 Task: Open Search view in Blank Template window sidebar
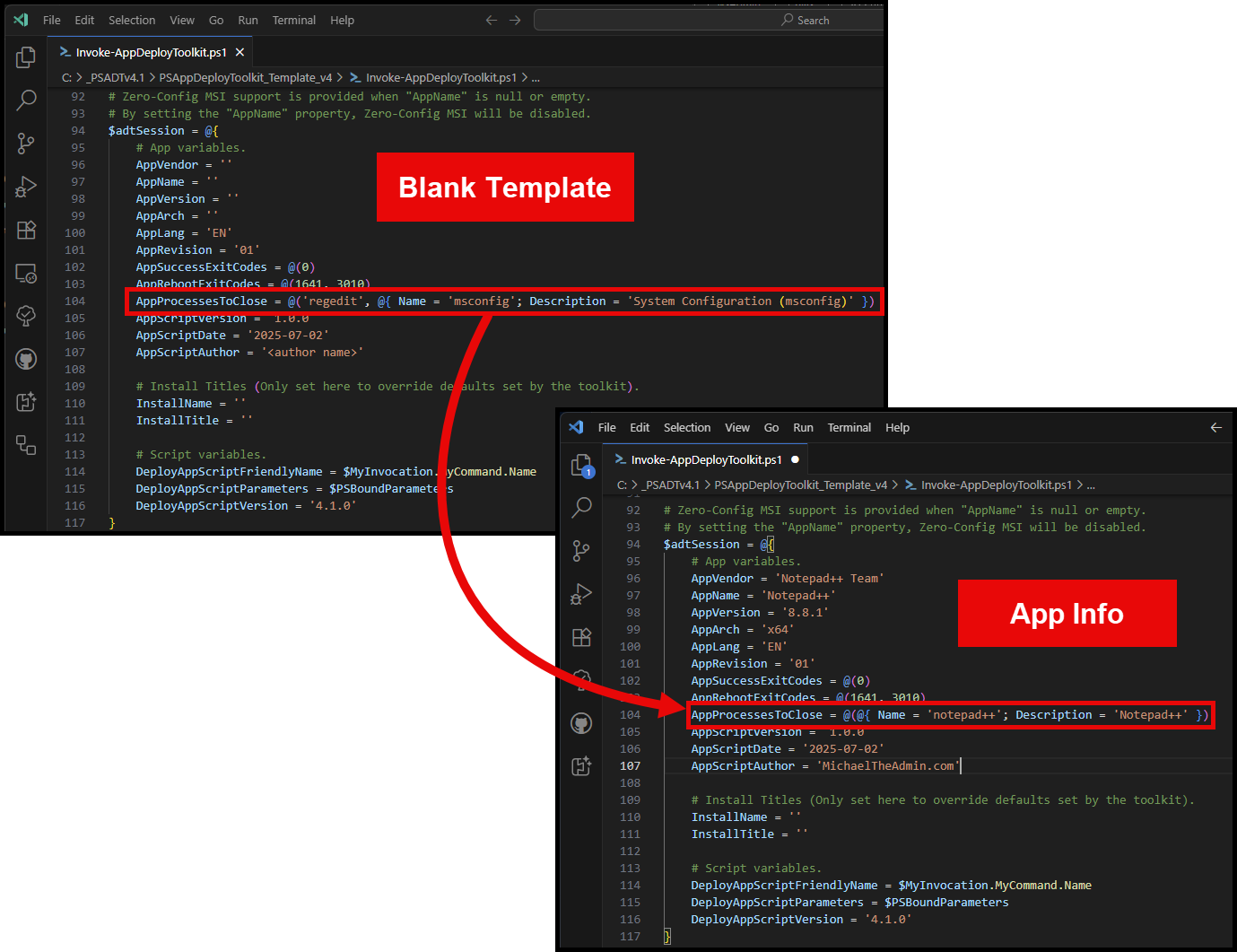point(26,100)
